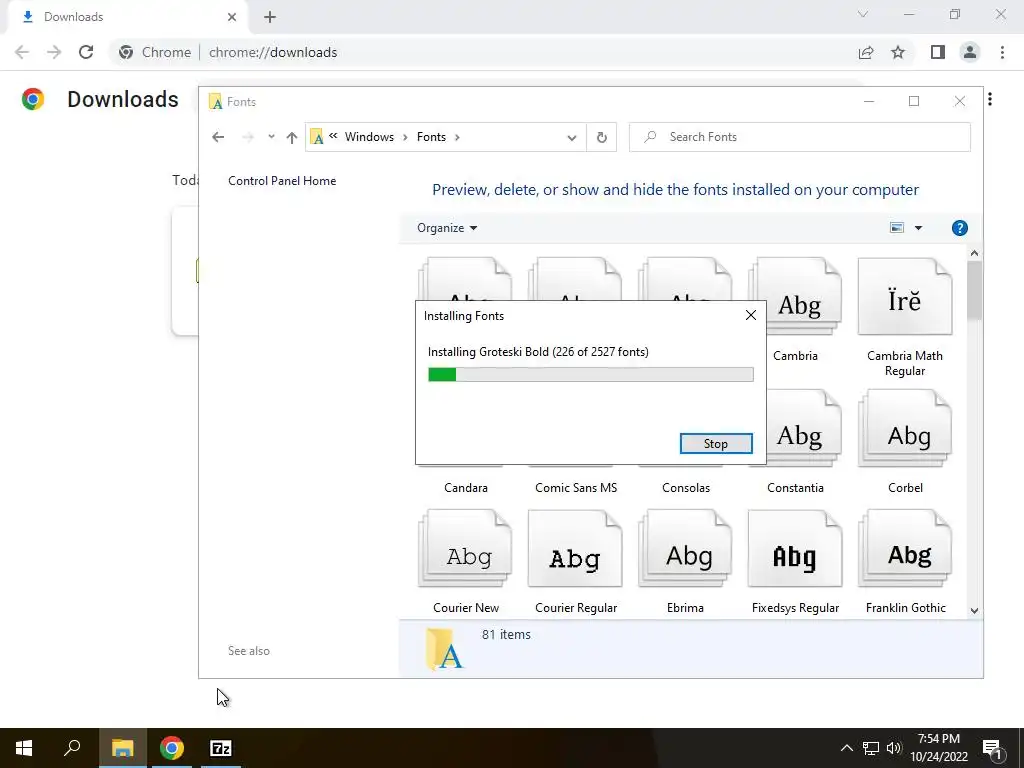
Task: Bookmark this page with the star
Action: [x=898, y=52]
